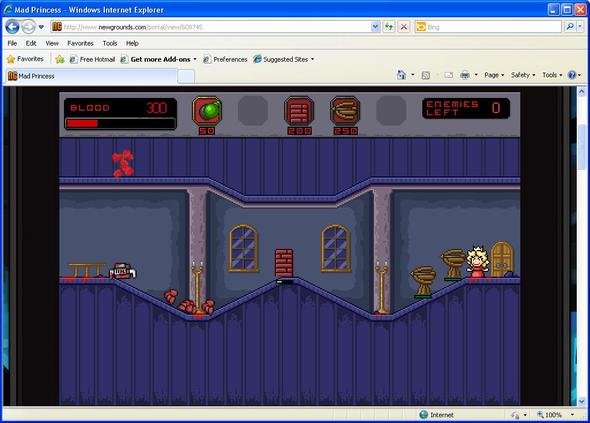The width and height of the screenshot is (590, 423).
Task: Open the File menu
Action: pyautogui.click(x=12, y=43)
